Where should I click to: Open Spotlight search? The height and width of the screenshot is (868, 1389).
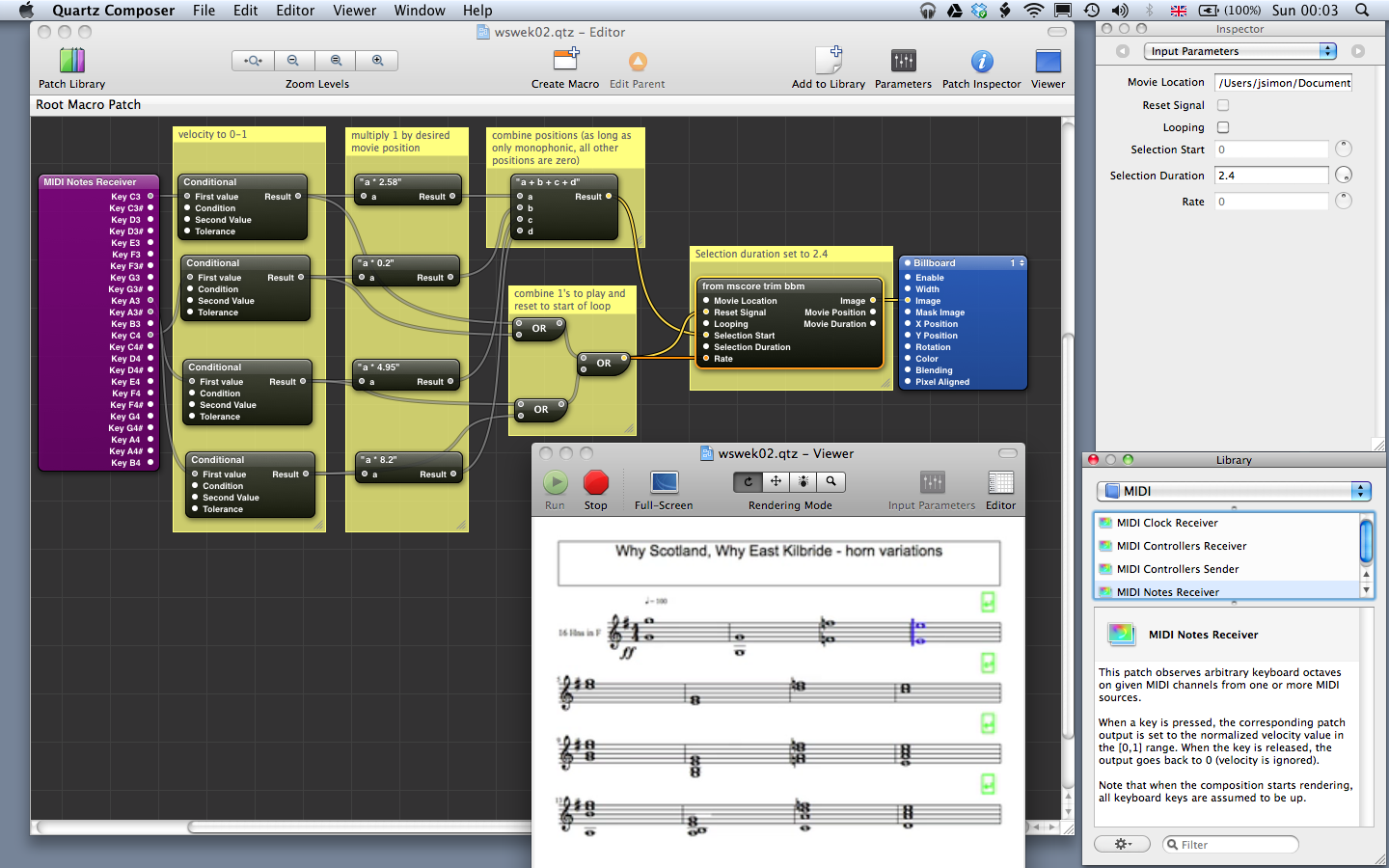(1362, 11)
